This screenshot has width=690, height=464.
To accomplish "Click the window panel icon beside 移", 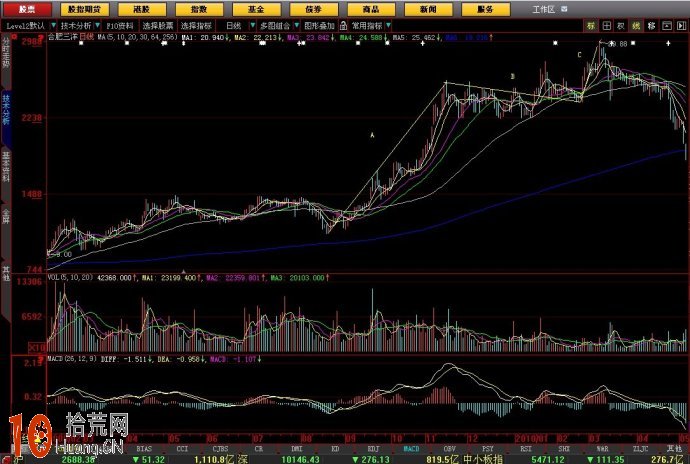I will (x=667, y=26).
